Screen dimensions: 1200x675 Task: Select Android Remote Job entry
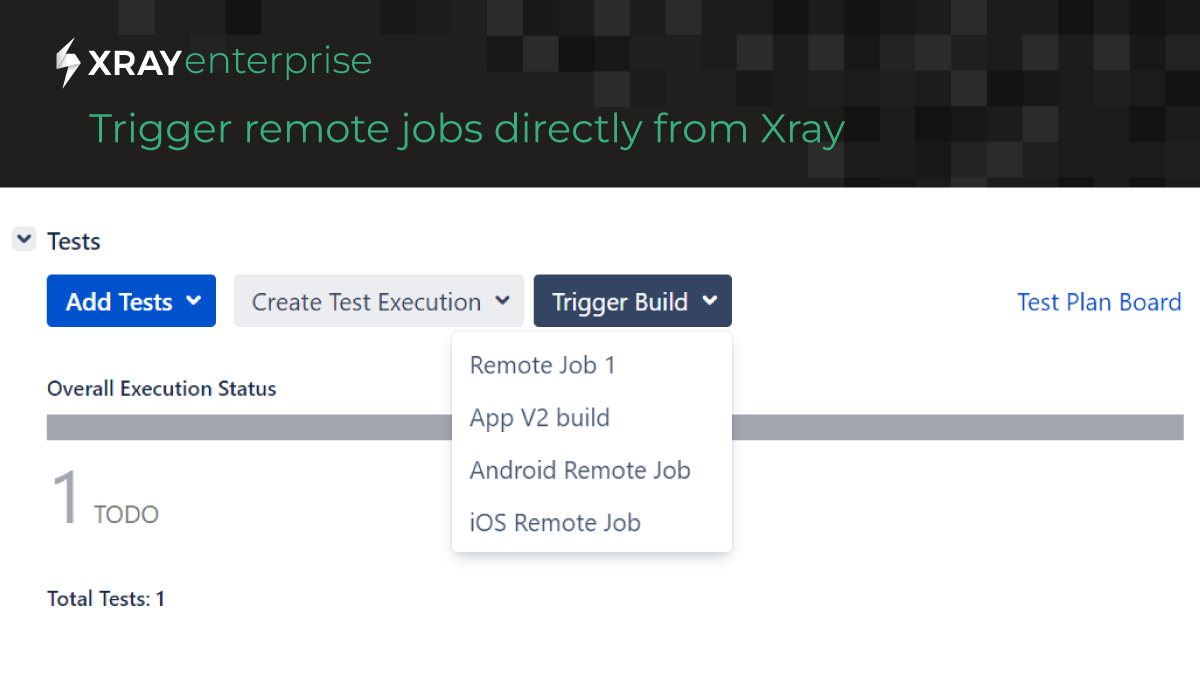(x=580, y=470)
